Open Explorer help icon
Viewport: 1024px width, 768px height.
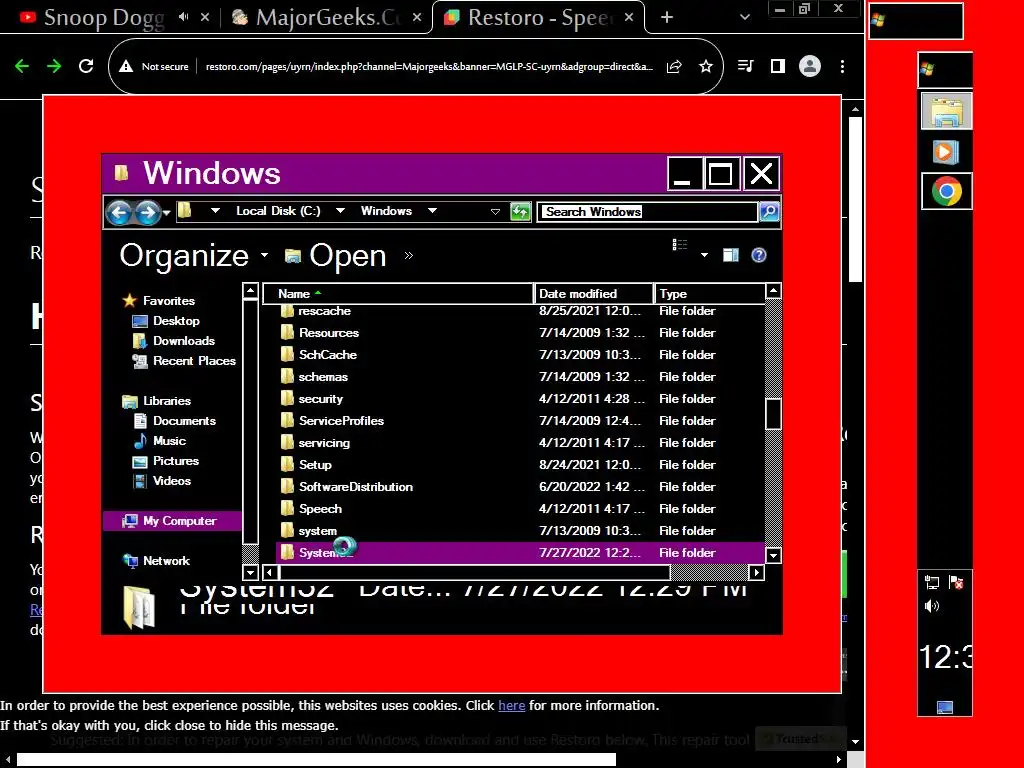pyautogui.click(x=758, y=255)
